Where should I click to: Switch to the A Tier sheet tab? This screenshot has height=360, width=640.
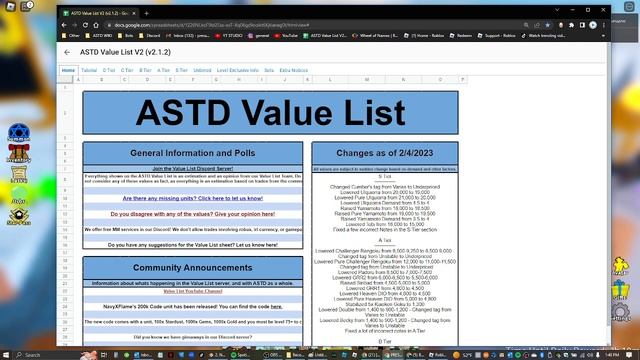coord(163,70)
